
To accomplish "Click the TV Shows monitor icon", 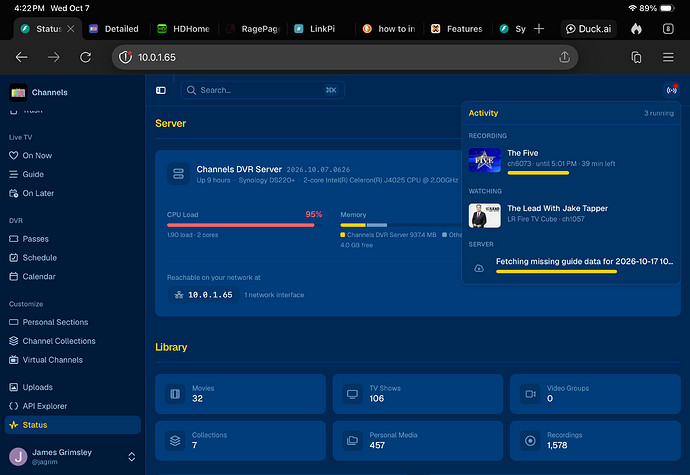I will pyautogui.click(x=352, y=394).
